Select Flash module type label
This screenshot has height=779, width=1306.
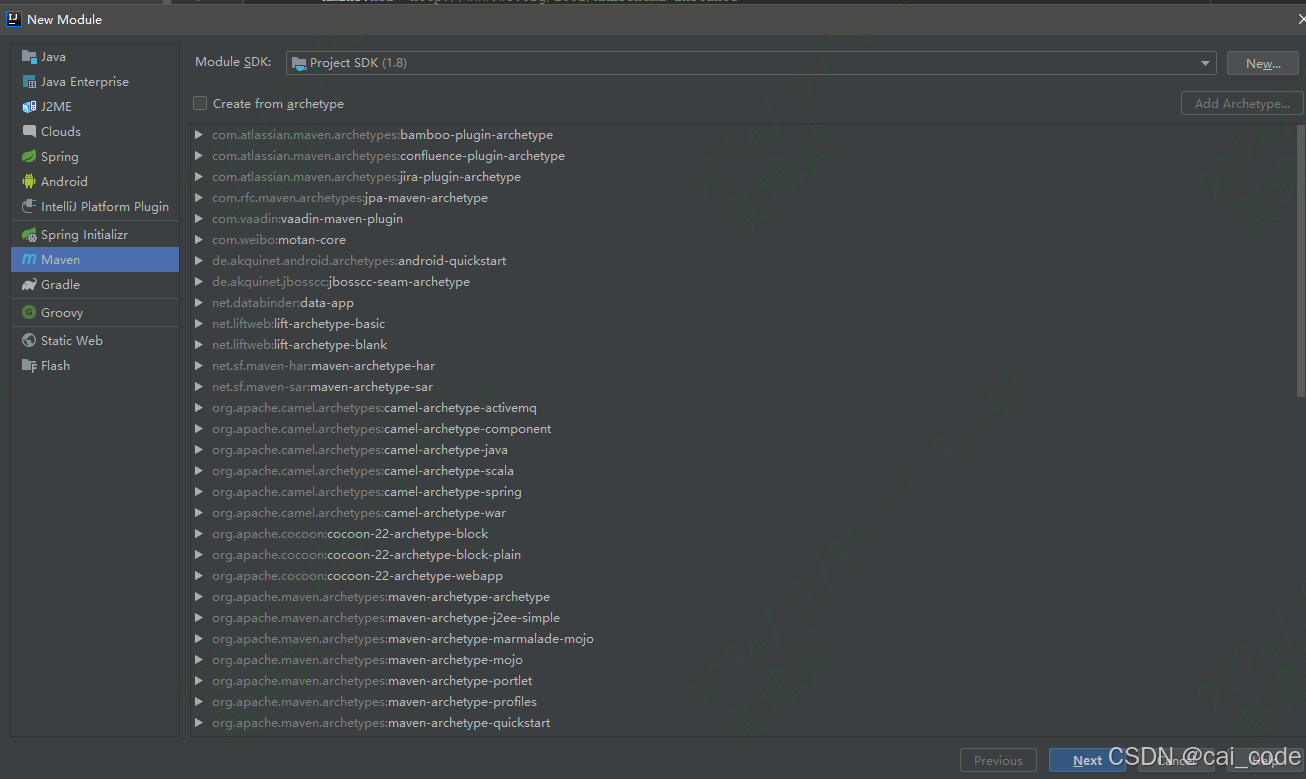[x=55, y=366]
